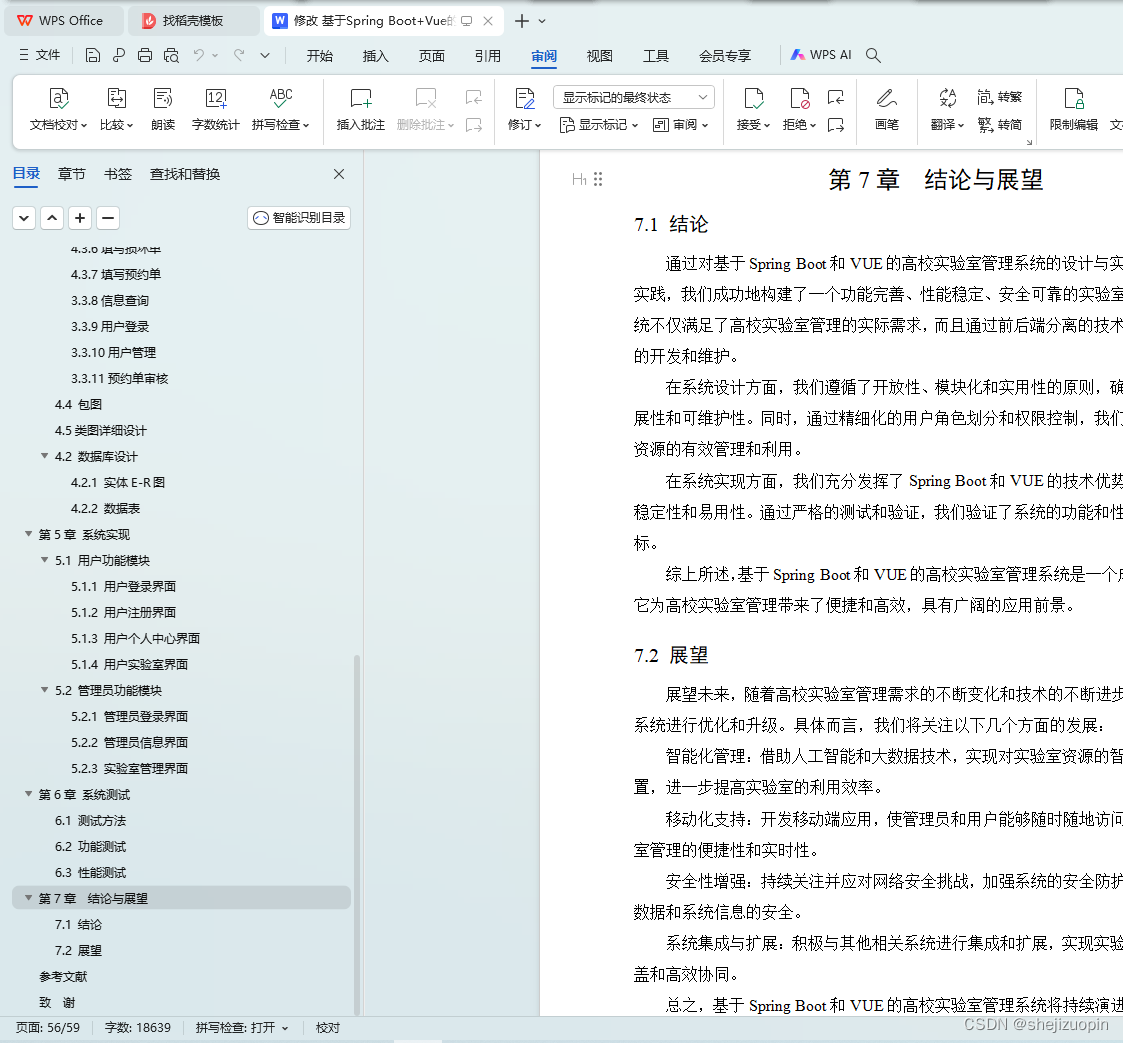
Task: Switch to the 开始 ribbon tab
Action: tap(319, 56)
